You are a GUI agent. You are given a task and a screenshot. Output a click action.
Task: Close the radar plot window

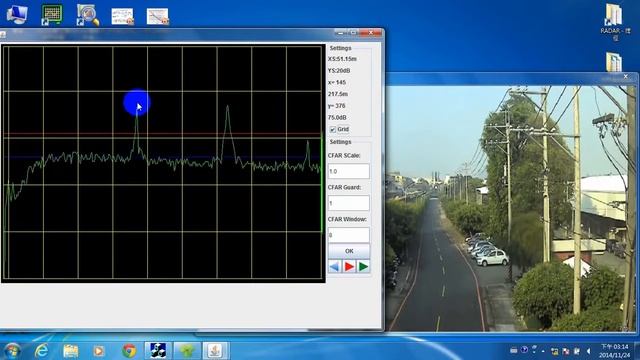371,33
